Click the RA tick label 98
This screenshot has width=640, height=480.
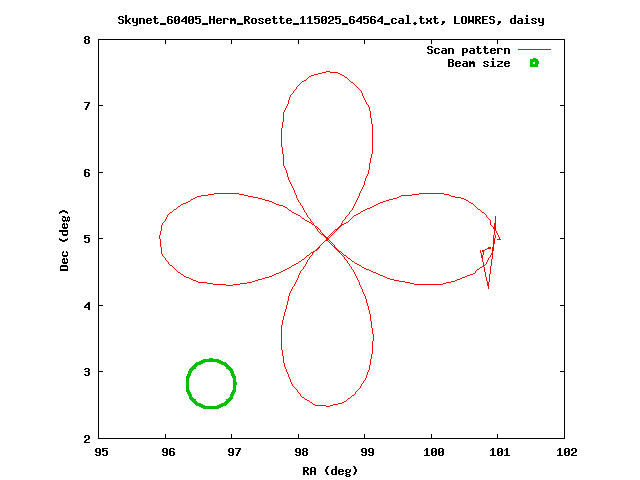point(301,452)
